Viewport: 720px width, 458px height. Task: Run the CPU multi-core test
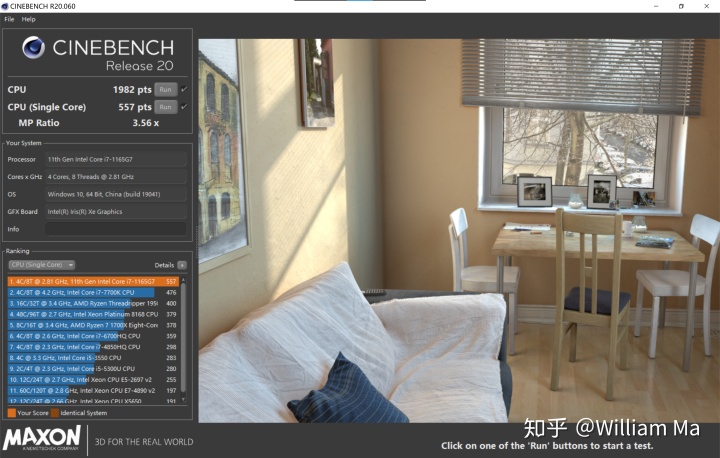click(x=166, y=90)
